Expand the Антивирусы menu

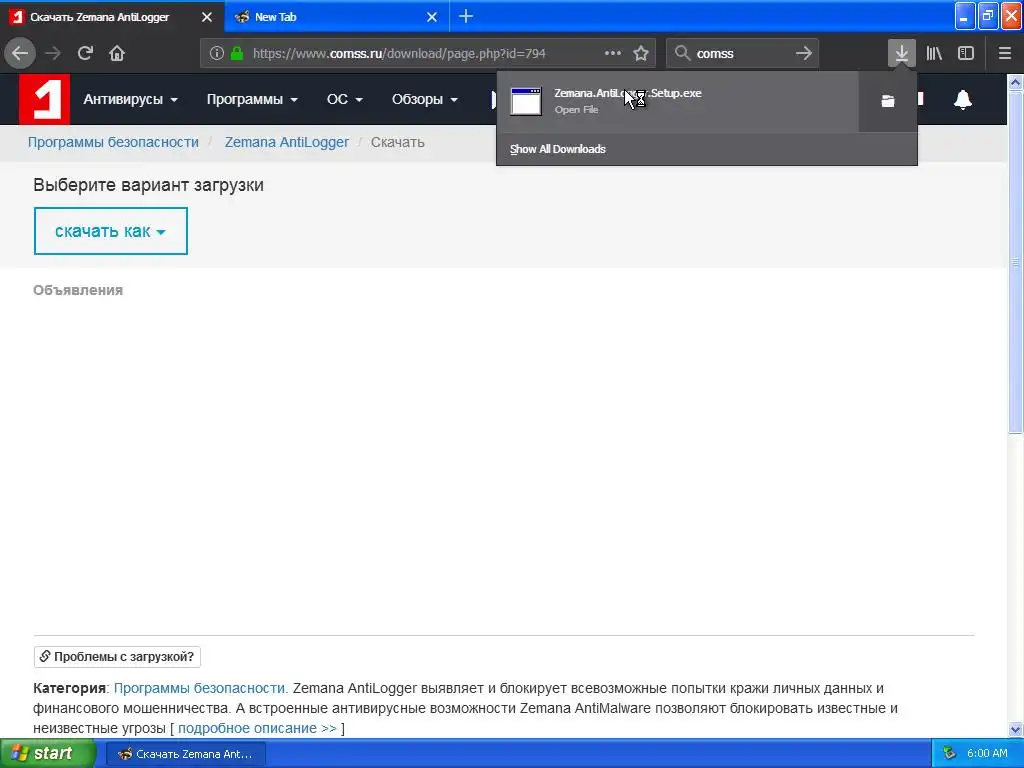131,99
